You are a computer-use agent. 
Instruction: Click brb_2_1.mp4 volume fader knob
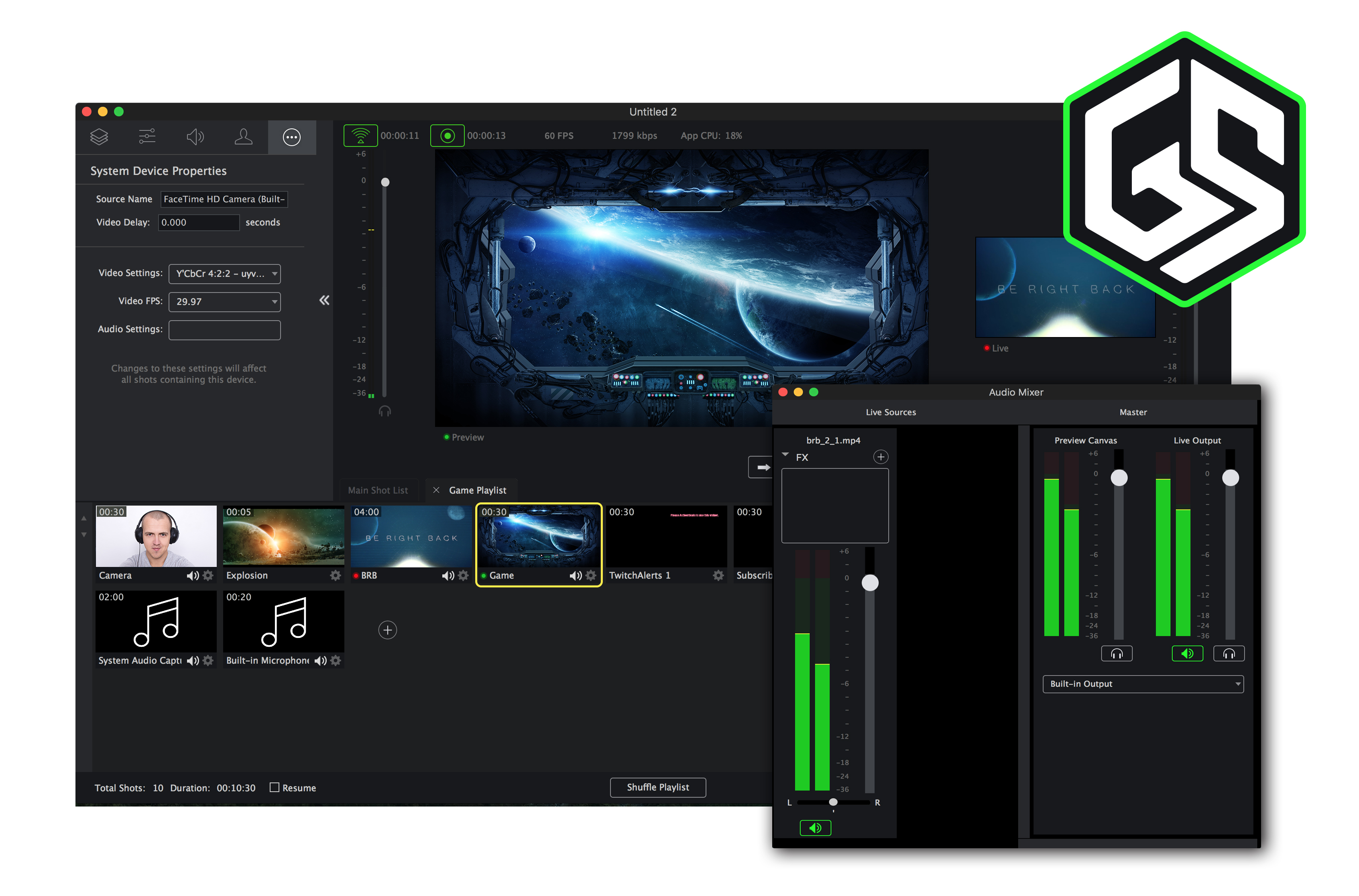870,583
